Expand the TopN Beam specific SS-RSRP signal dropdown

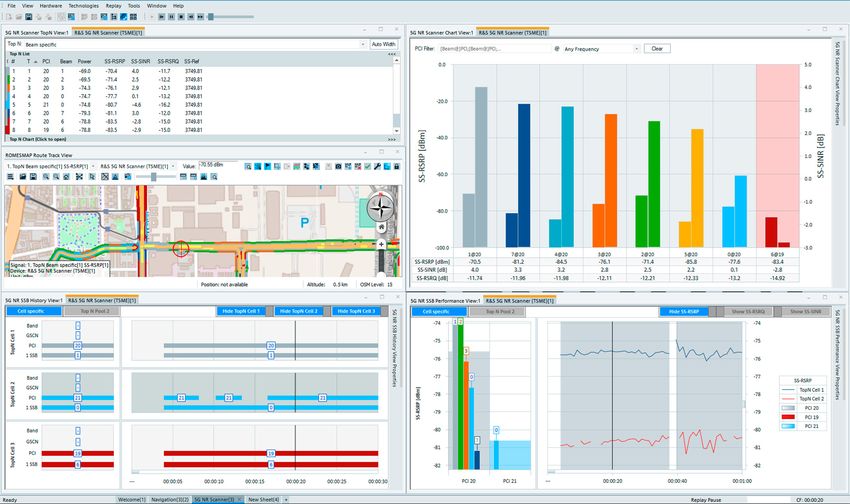click(92, 164)
